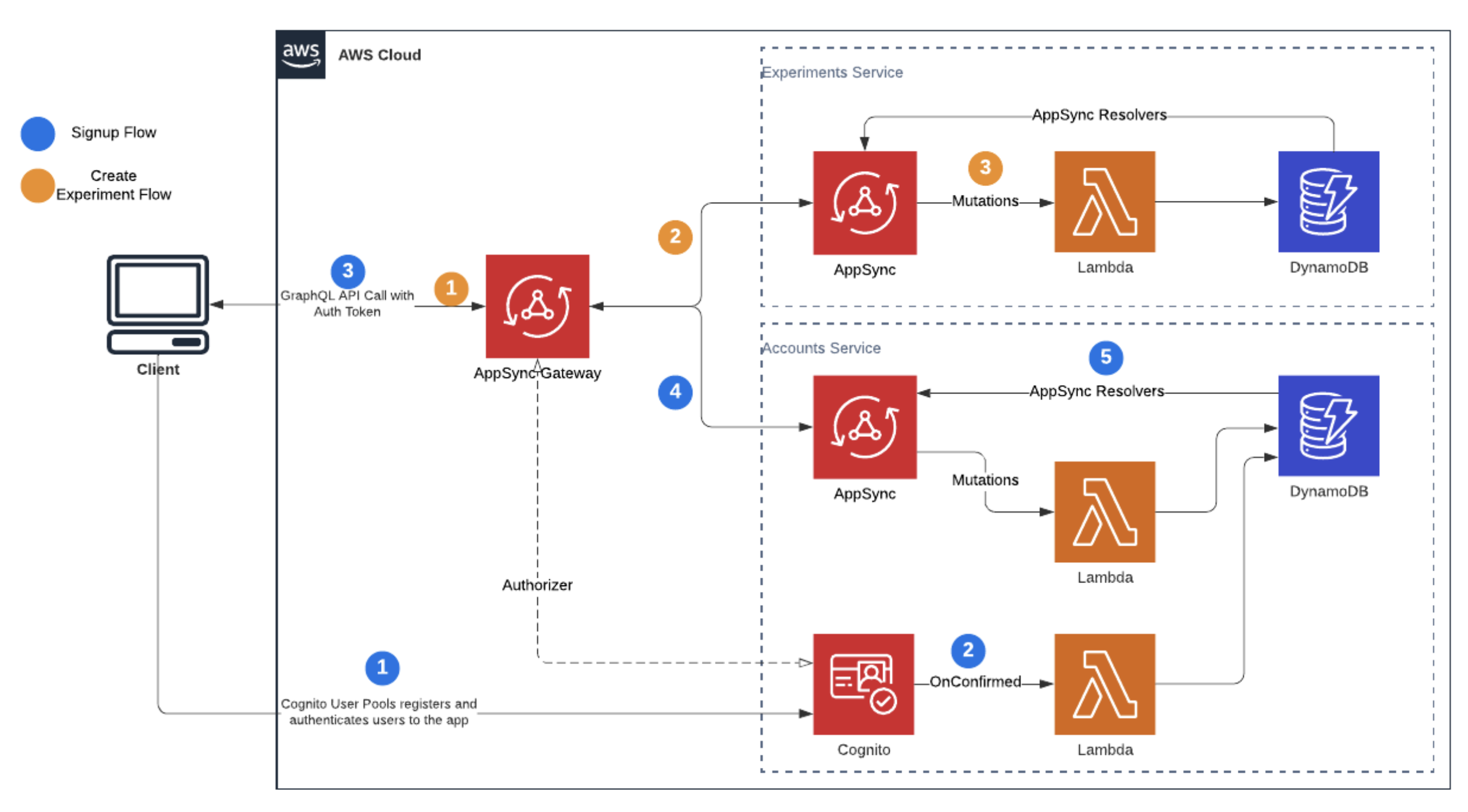Click 'DynamoDB' caption in Accounts Service
The image size is (1468, 812).
[1328, 492]
